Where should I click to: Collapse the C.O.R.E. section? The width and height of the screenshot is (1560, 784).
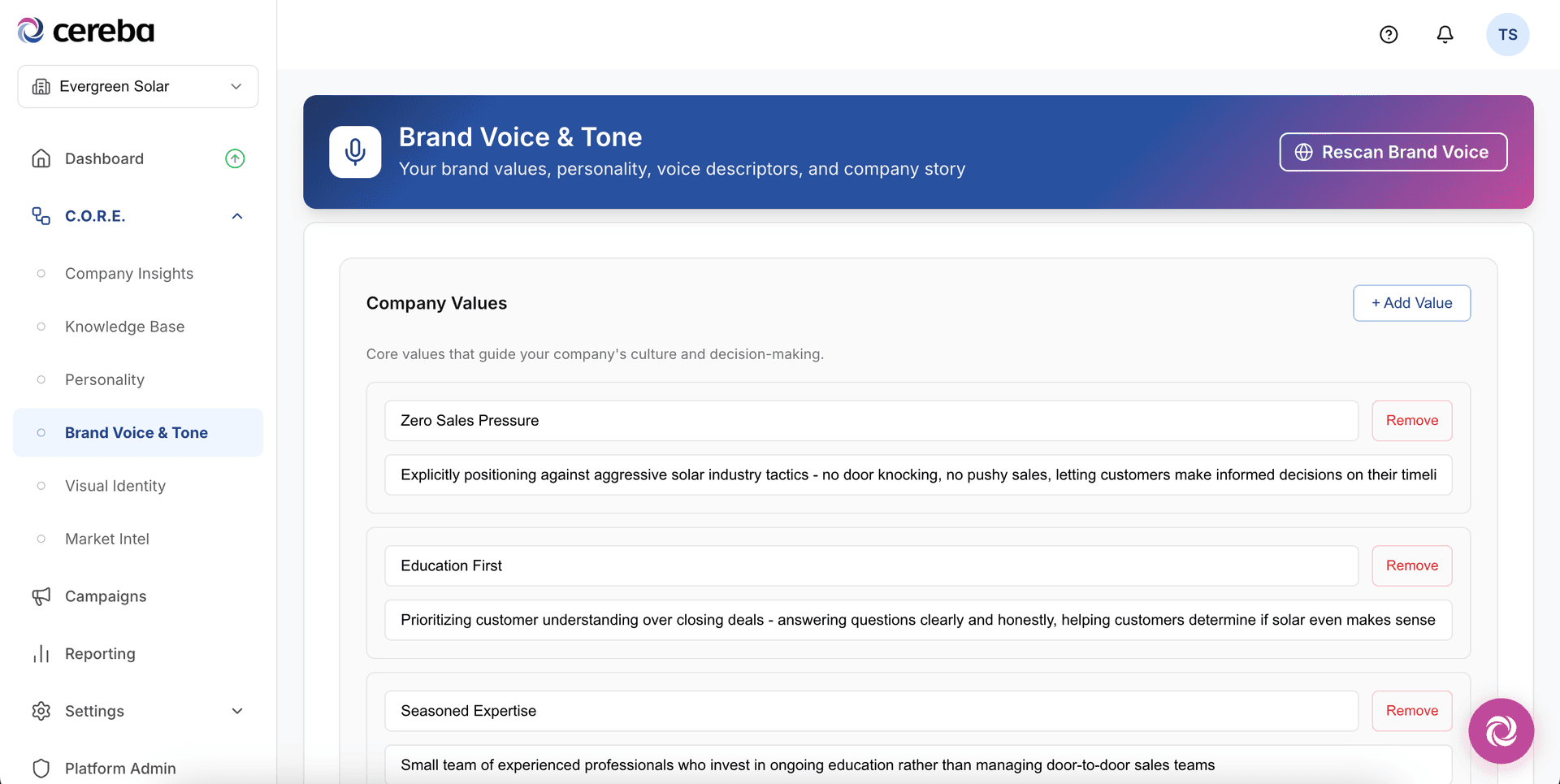pos(236,215)
